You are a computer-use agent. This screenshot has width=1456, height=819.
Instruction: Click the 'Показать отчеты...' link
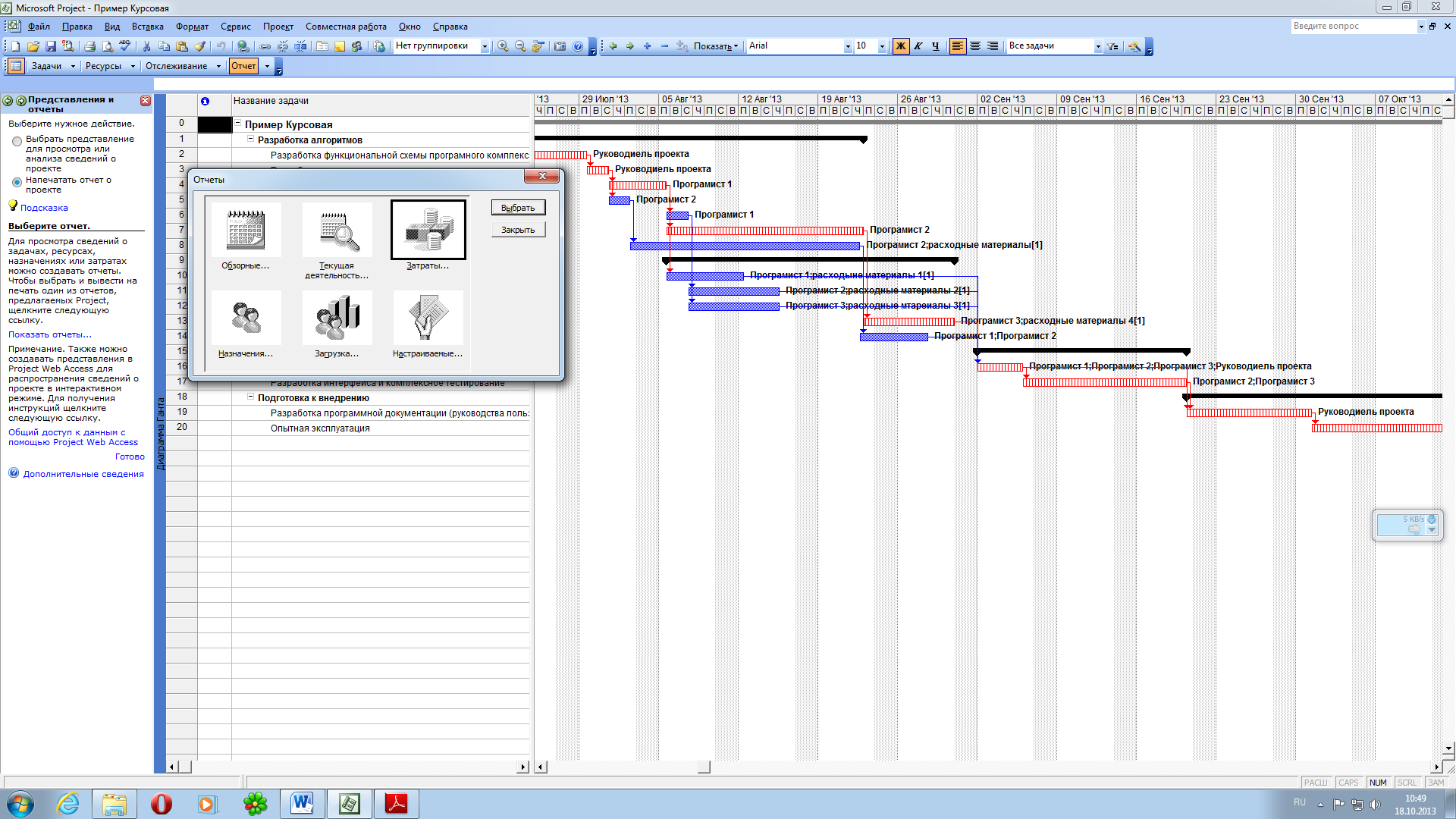pos(50,334)
